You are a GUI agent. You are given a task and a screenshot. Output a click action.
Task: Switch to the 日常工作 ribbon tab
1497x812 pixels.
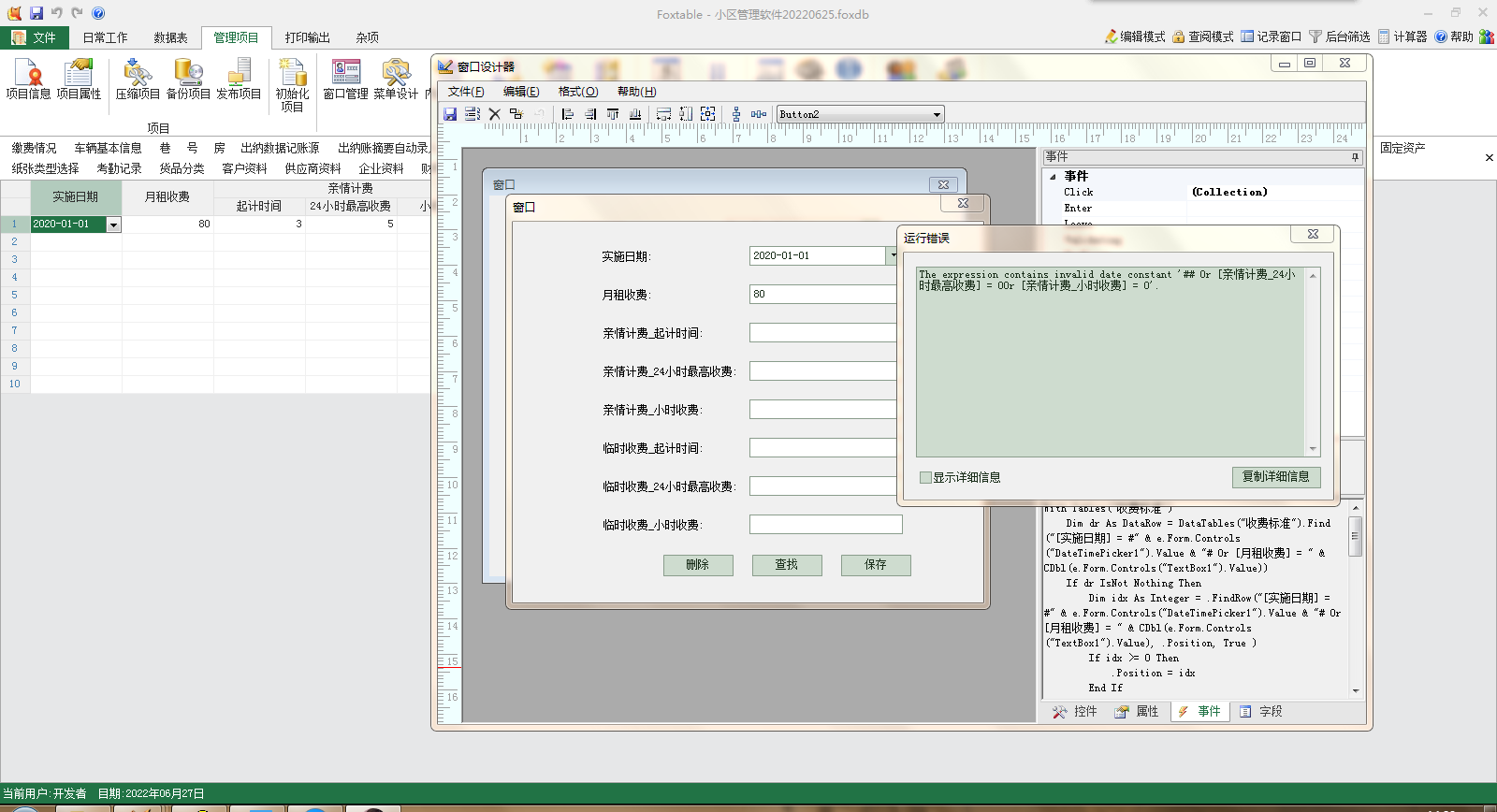(105, 37)
